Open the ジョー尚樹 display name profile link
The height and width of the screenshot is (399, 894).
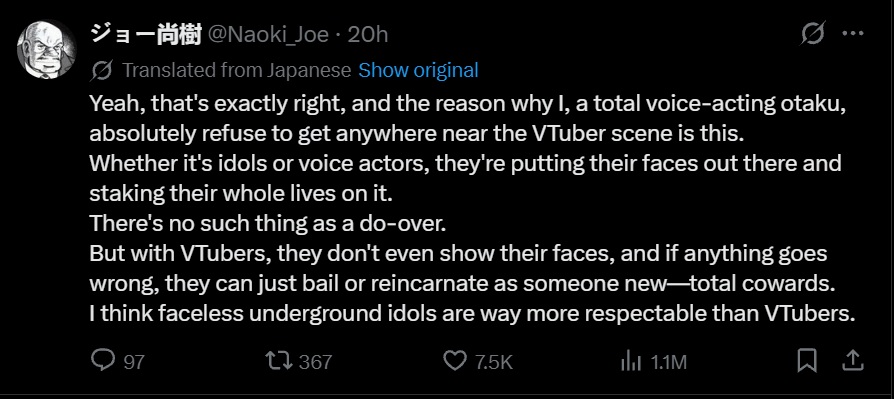[145, 35]
